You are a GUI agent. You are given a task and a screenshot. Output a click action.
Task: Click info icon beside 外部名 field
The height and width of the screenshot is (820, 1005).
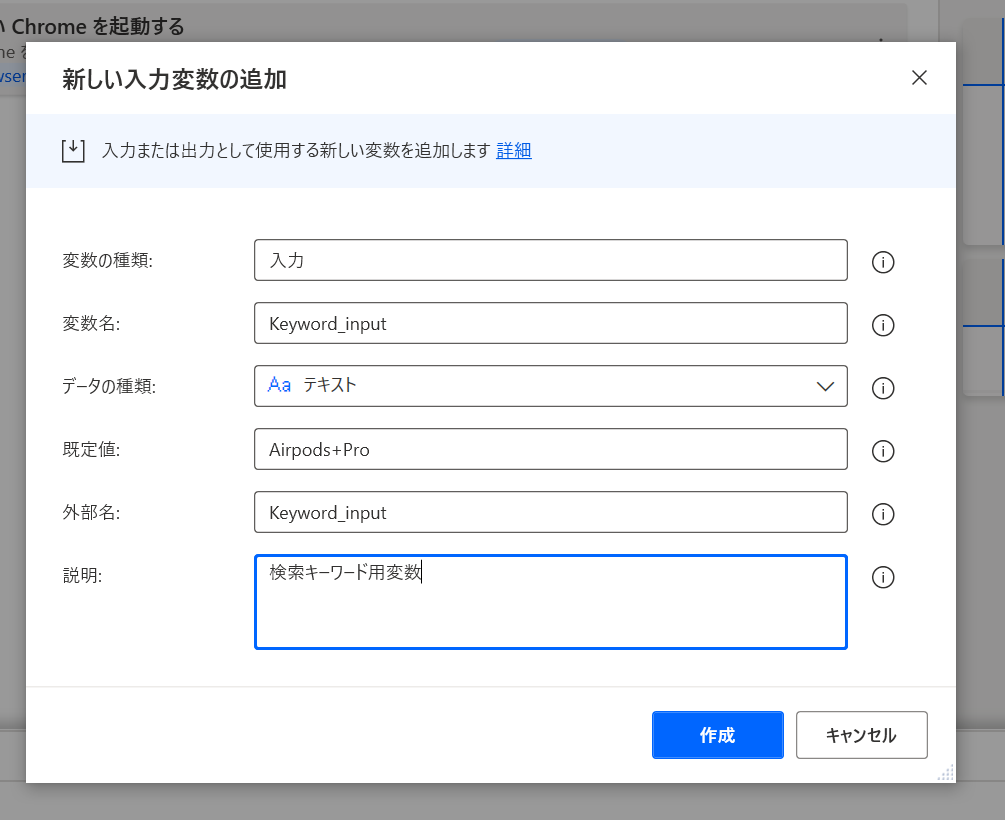click(883, 514)
